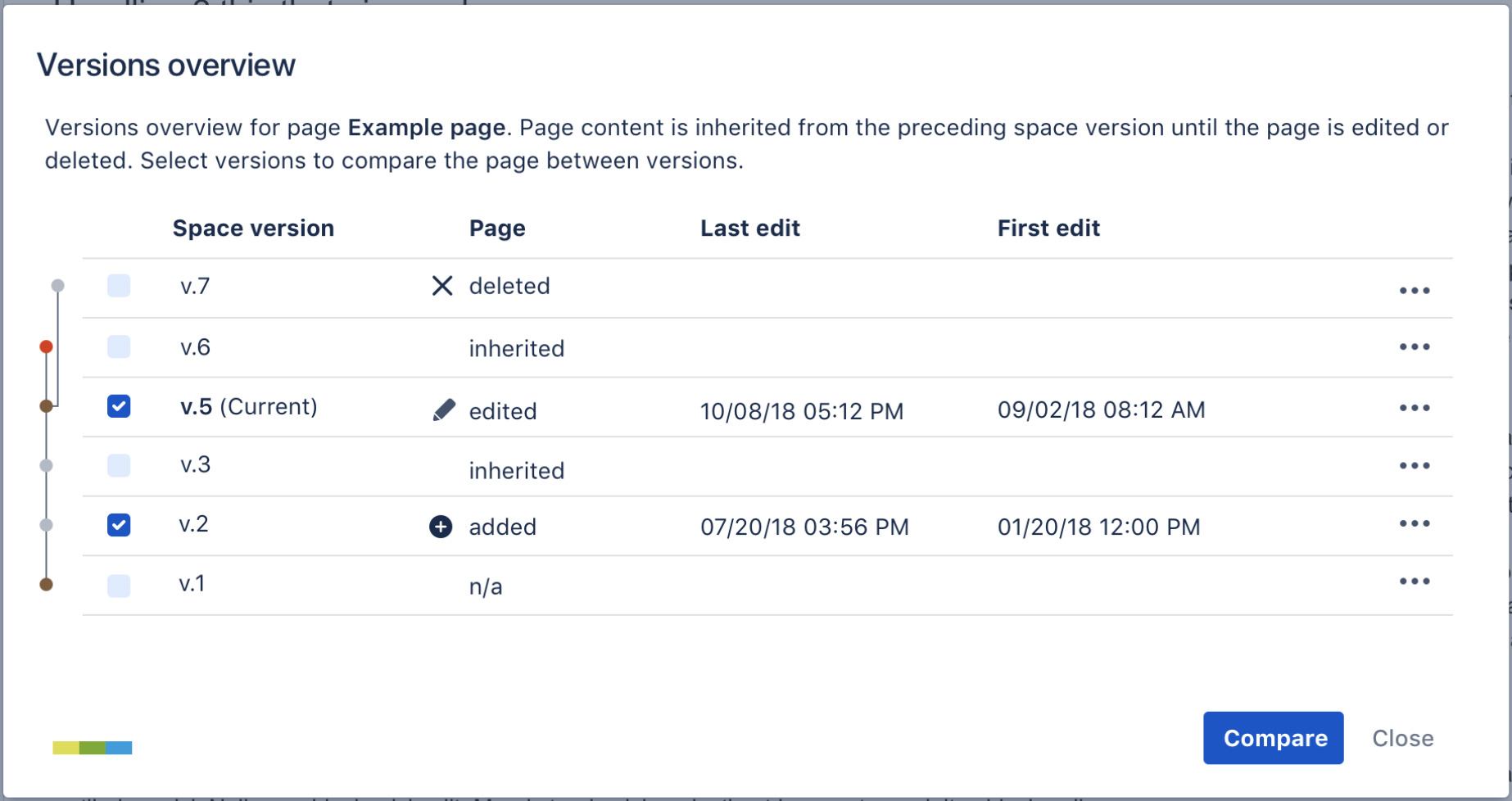Open the three-dot menu for v.3

pos(1414,466)
